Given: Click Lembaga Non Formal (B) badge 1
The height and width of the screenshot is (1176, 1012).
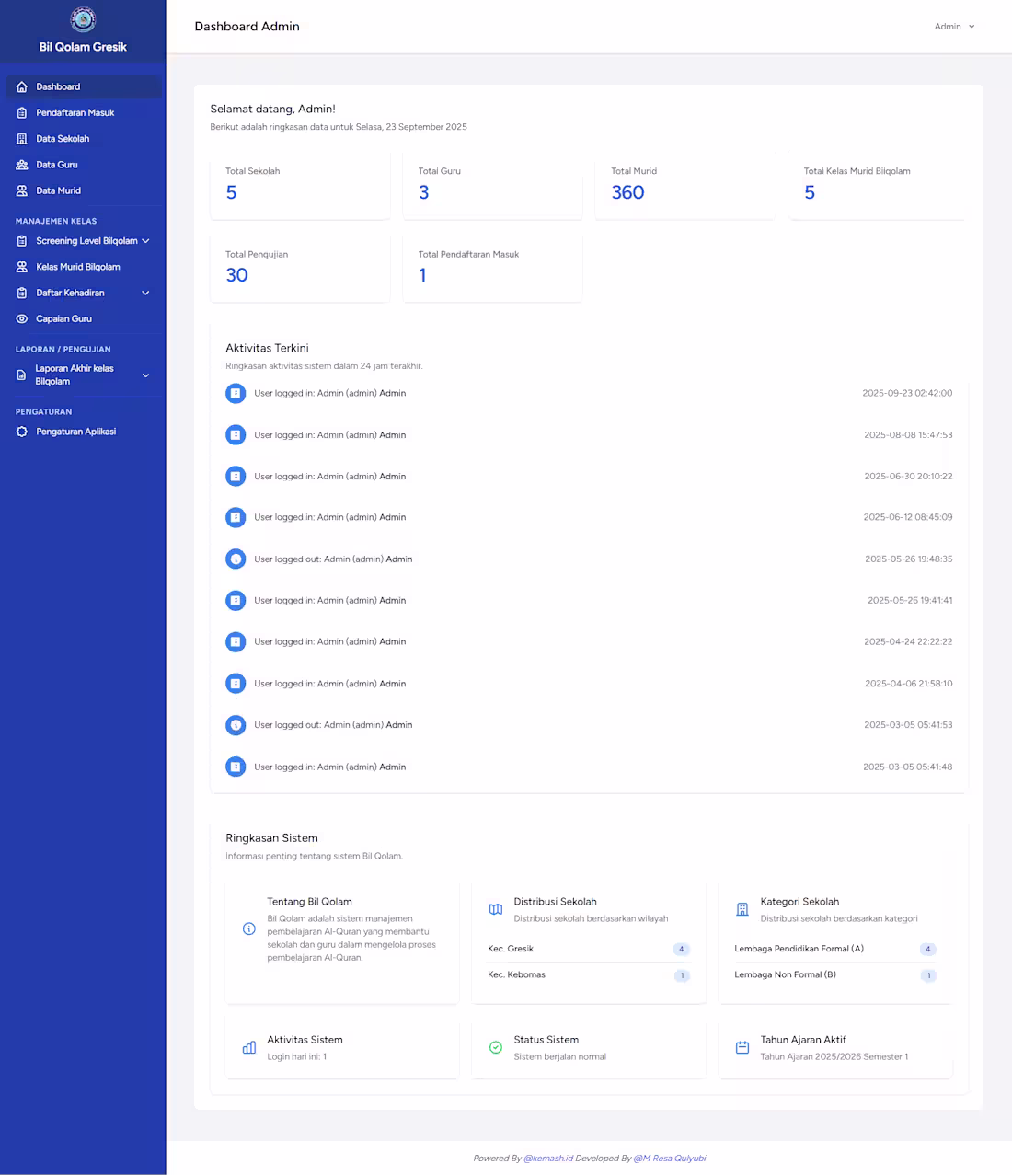Looking at the screenshot, I should [x=928, y=975].
